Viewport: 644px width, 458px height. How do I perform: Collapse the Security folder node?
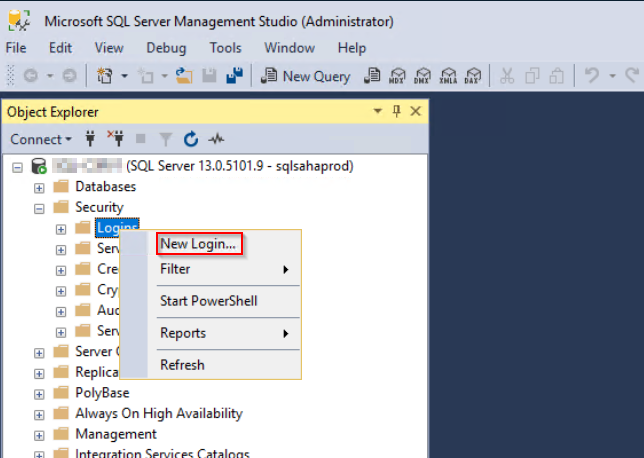pyautogui.click(x=39, y=209)
